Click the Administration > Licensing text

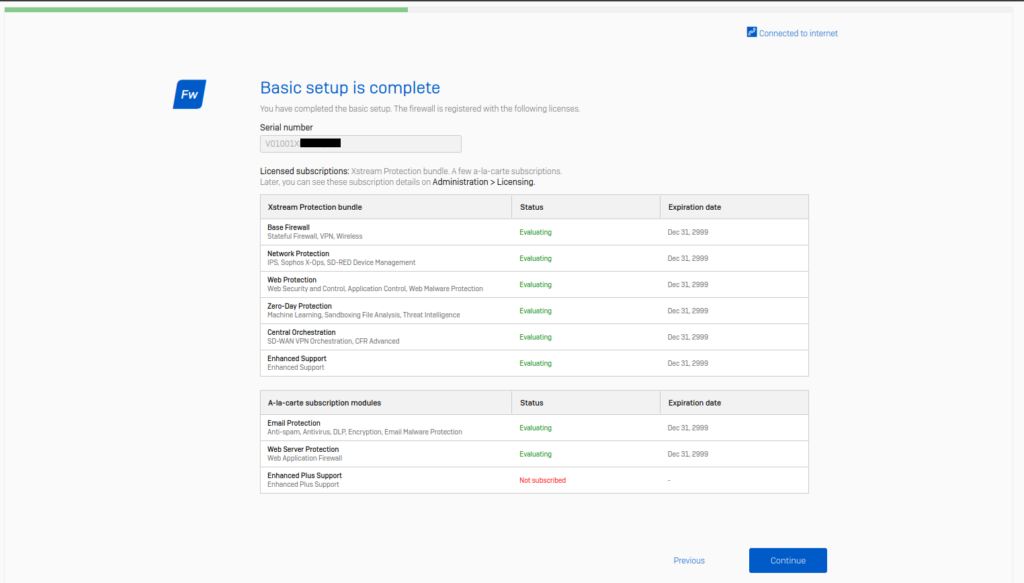point(483,182)
